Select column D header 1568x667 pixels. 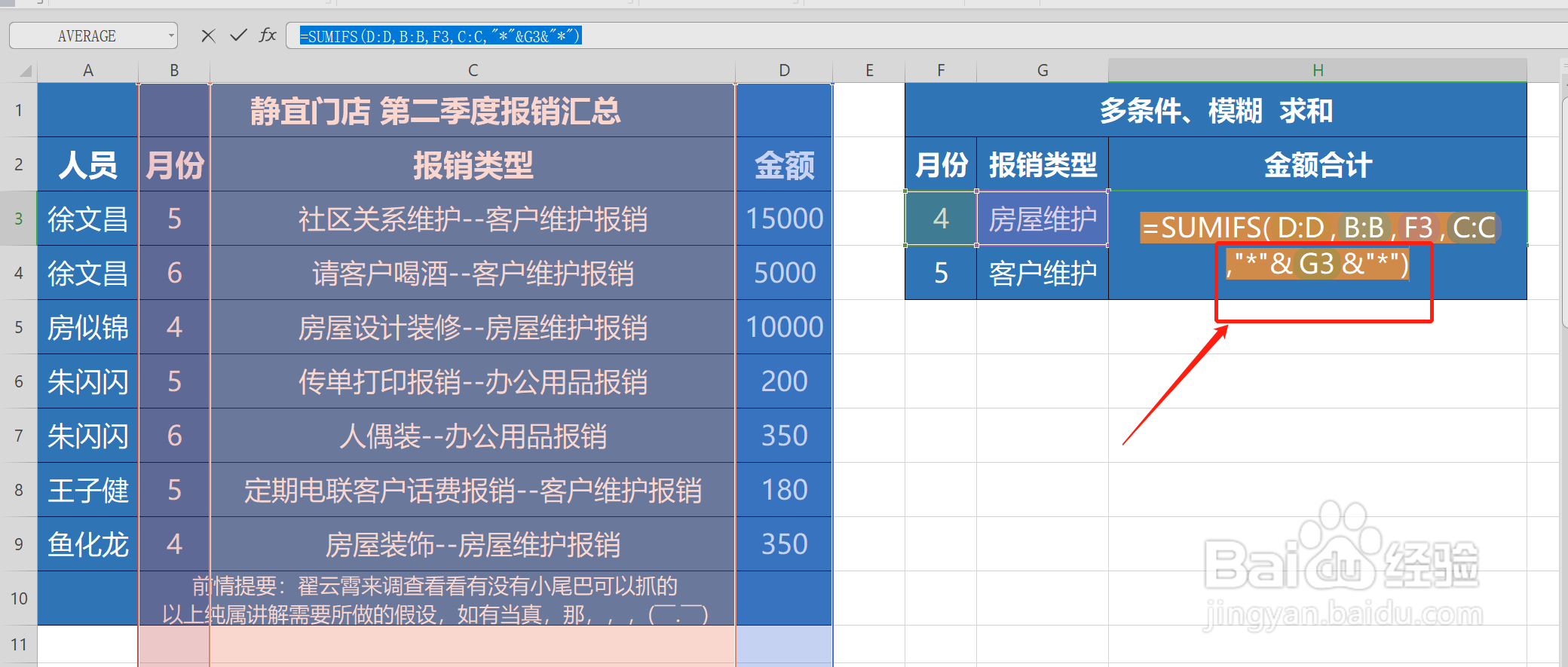[784, 71]
